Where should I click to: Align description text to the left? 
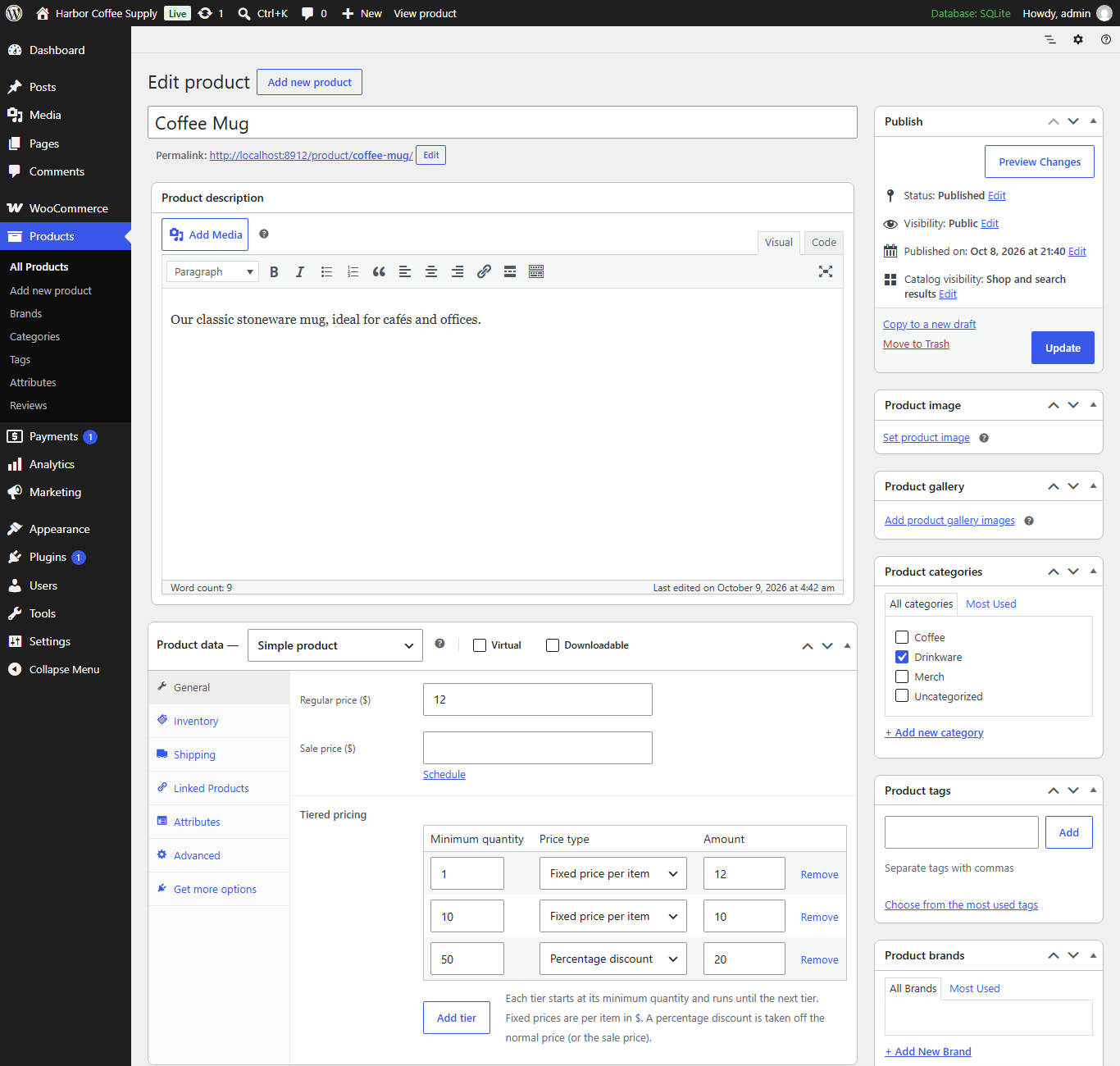tap(405, 272)
